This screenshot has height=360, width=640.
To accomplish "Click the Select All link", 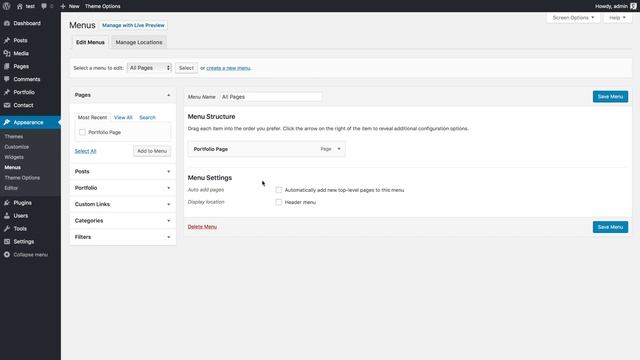I will (x=85, y=151).
